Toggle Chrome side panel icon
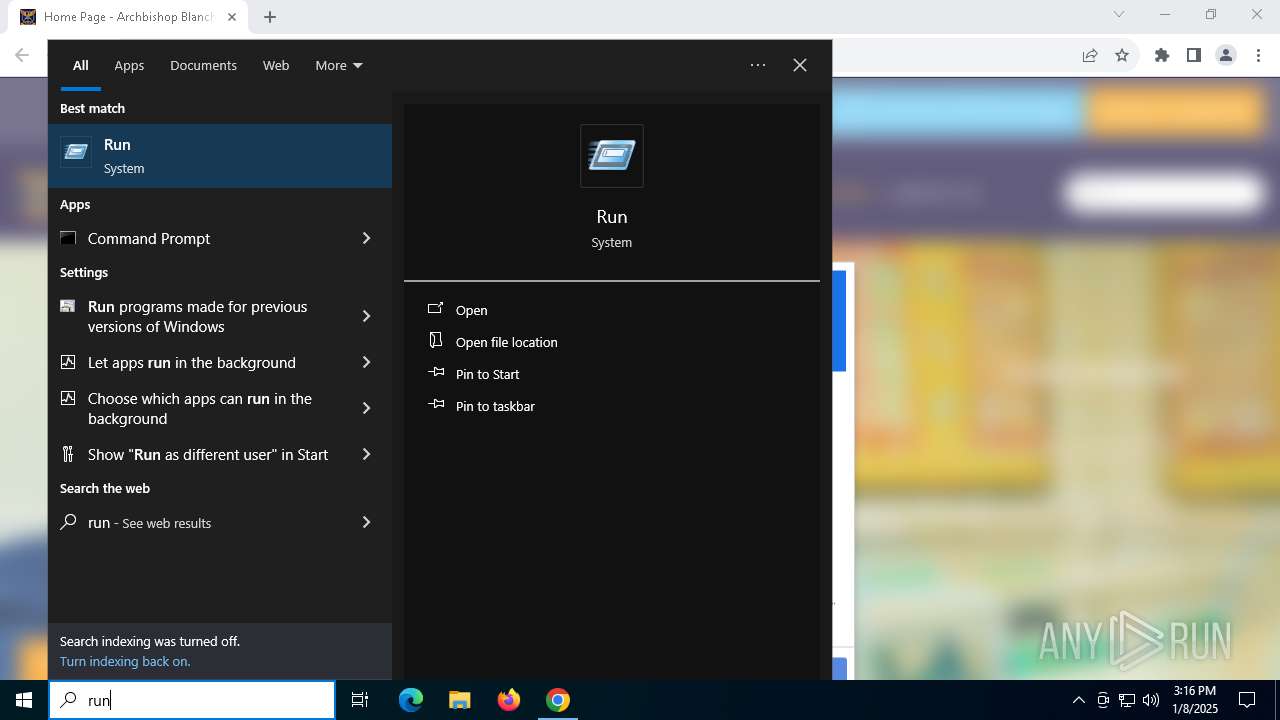Image resolution: width=1280 pixels, height=720 pixels. [x=1194, y=55]
